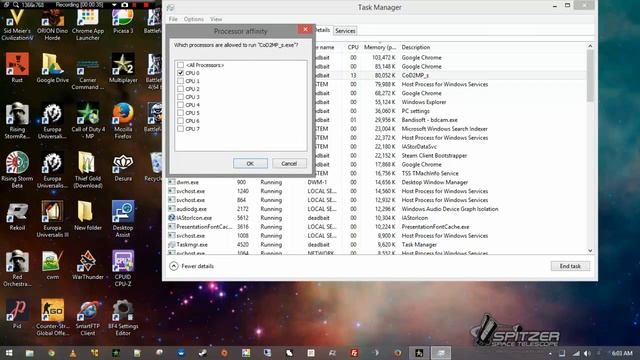
Task: Check the CPU 4 checkbox
Action: 180,105
